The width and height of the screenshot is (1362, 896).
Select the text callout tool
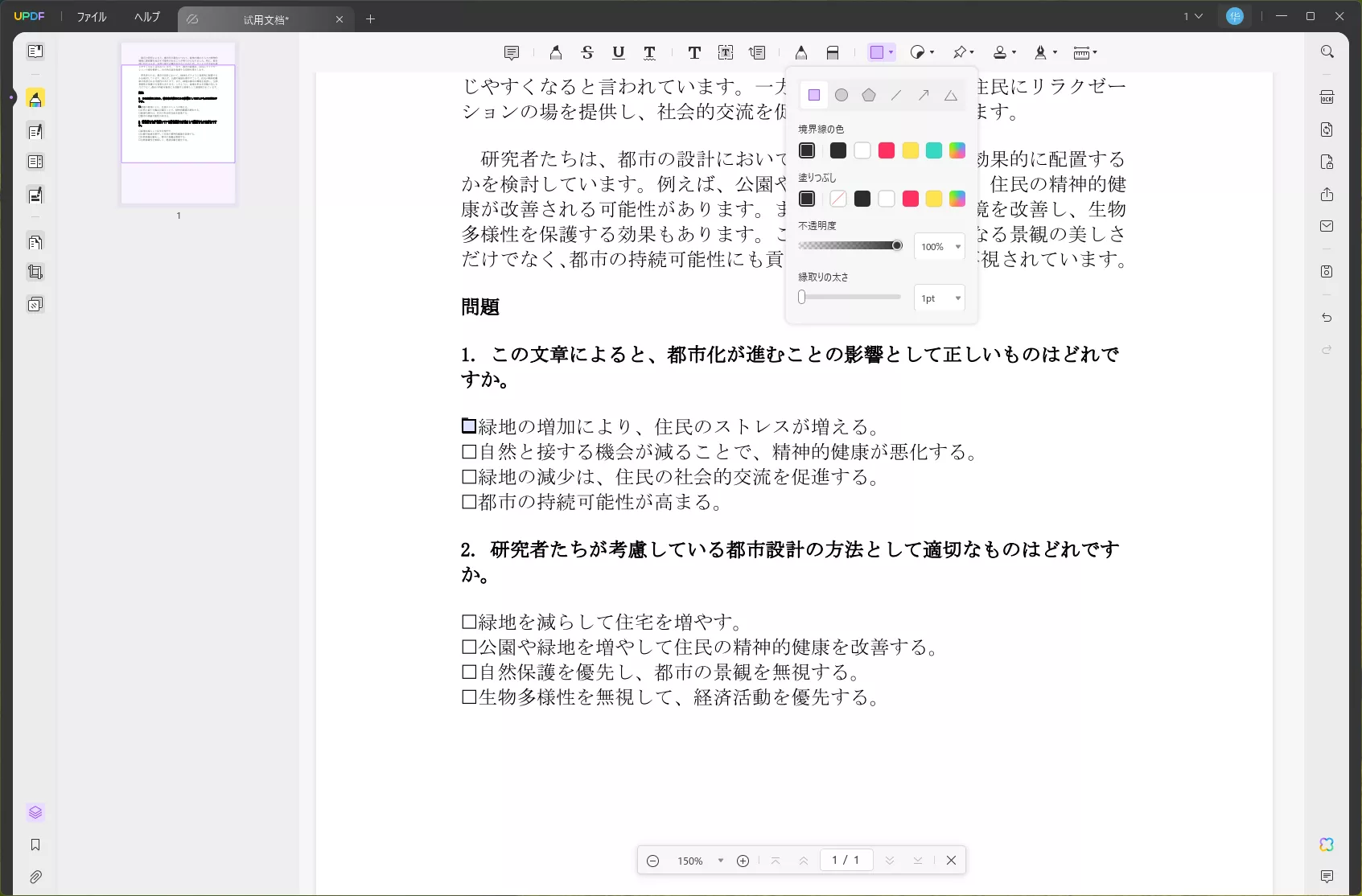click(757, 53)
